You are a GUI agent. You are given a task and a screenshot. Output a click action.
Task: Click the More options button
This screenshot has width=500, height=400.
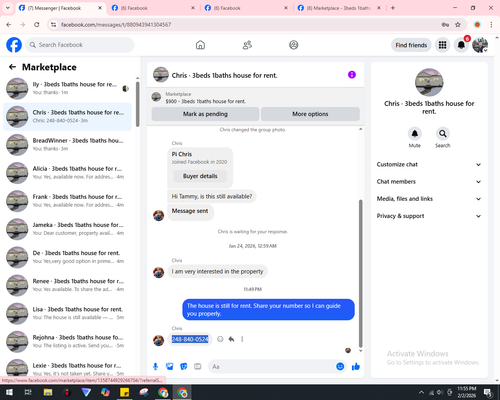pyautogui.click(x=310, y=114)
